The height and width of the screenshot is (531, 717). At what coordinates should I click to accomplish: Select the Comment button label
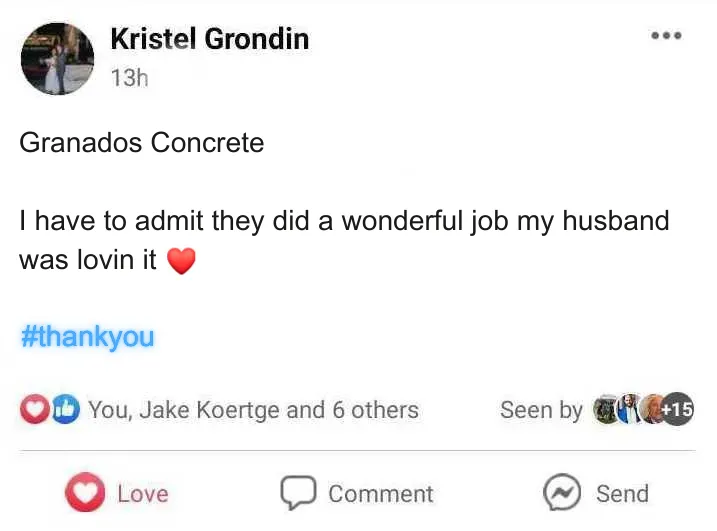[x=381, y=494]
